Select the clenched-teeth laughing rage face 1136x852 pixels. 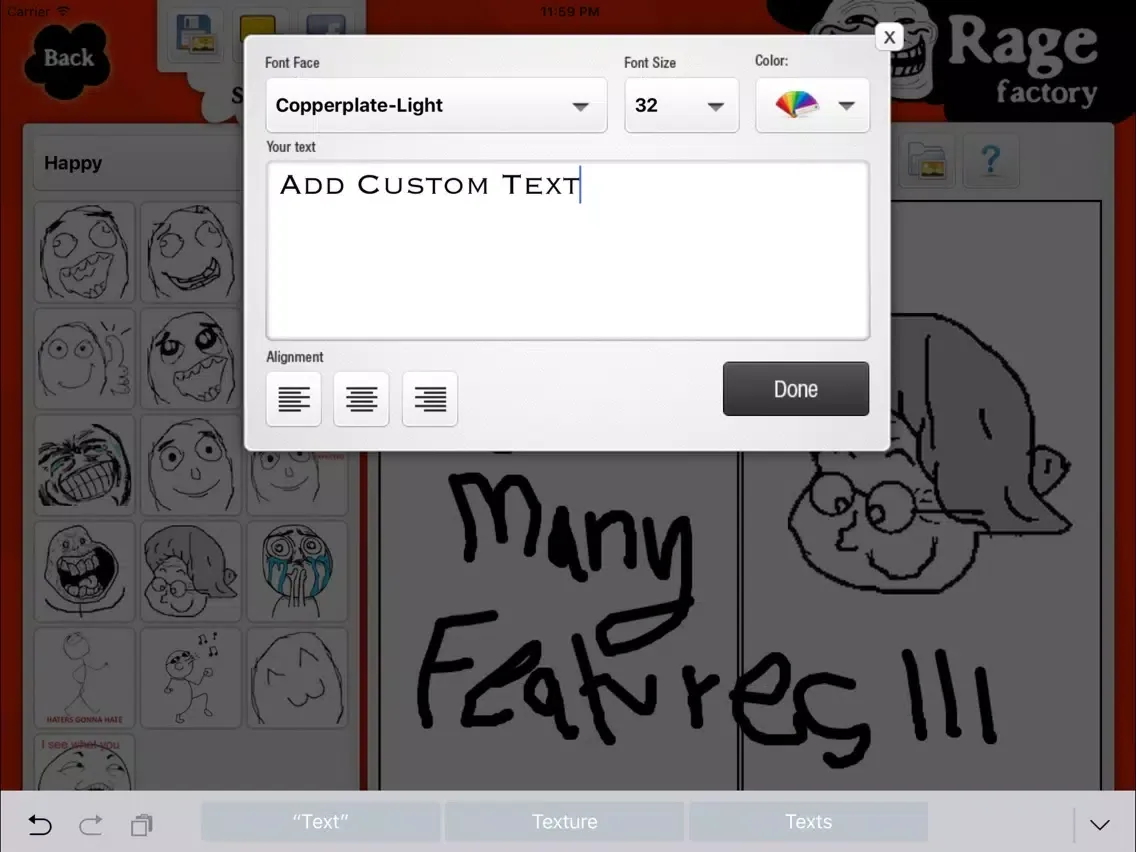pyautogui.click(x=85, y=465)
